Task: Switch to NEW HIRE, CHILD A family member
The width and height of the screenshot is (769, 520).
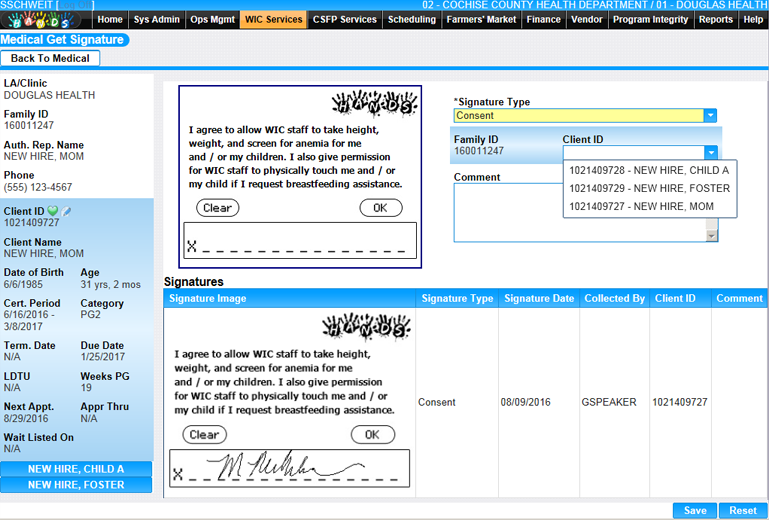Action: click(76, 469)
